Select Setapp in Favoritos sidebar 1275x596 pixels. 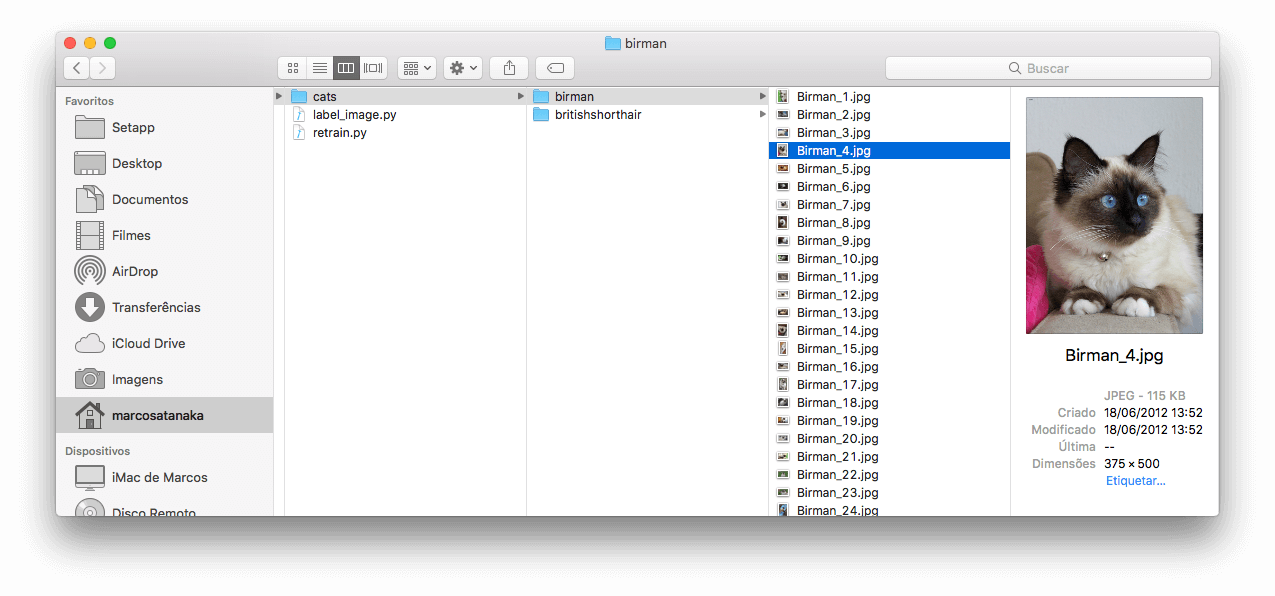(x=133, y=127)
